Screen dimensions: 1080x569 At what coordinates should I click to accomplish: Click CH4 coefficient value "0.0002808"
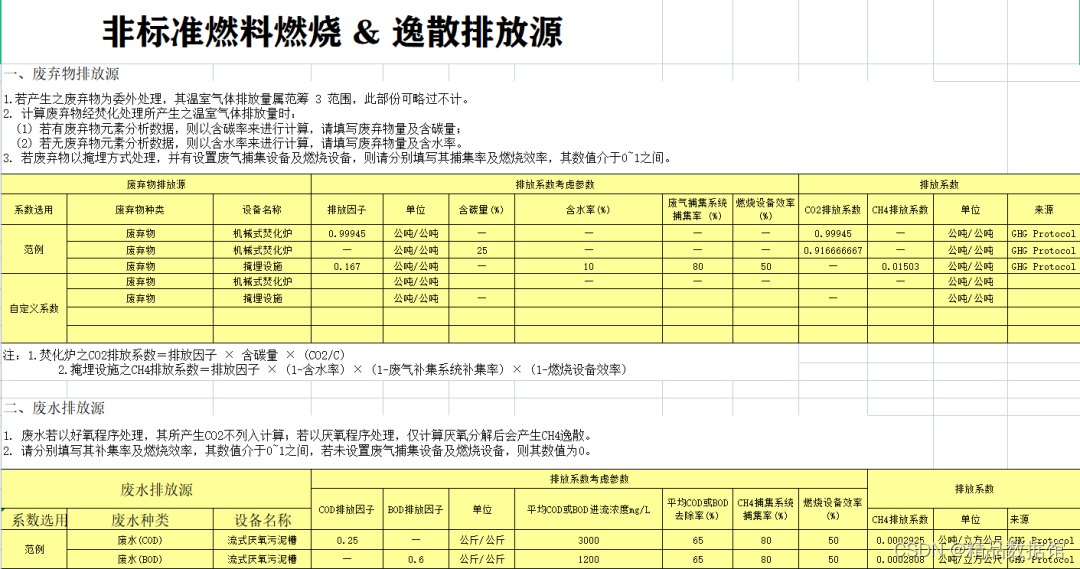click(900, 559)
